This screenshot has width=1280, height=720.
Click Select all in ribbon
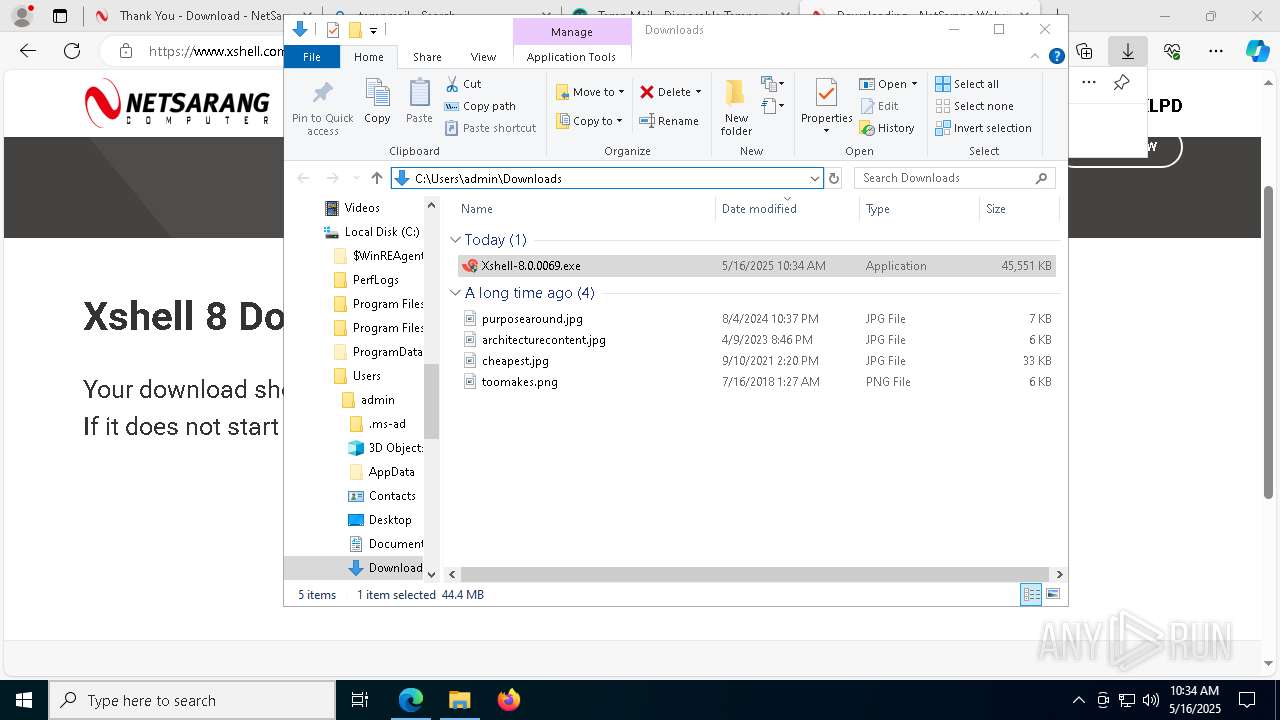(x=967, y=84)
